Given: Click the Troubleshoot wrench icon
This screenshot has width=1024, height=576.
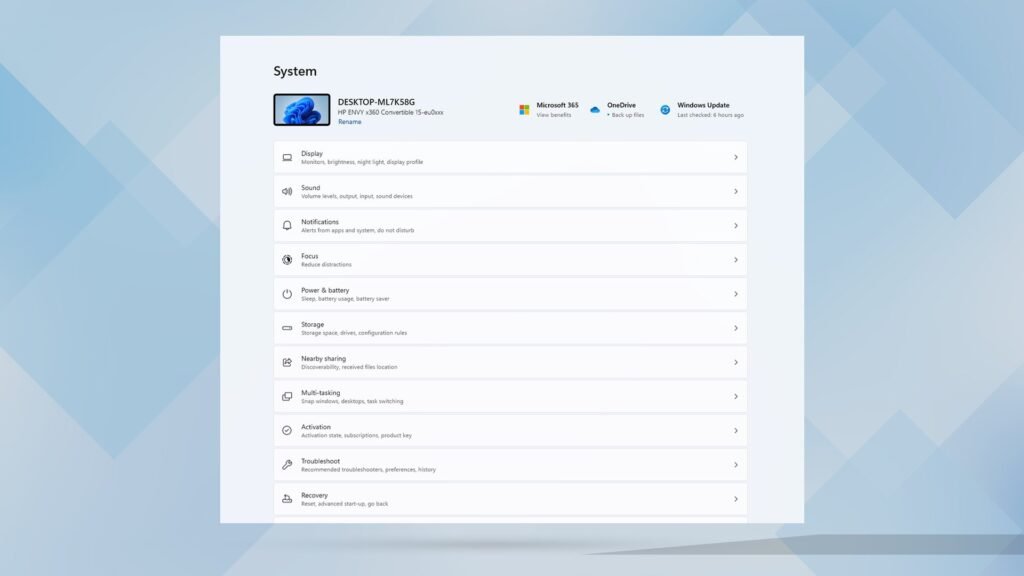Looking at the screenshot, I should (x=287, y=465).
